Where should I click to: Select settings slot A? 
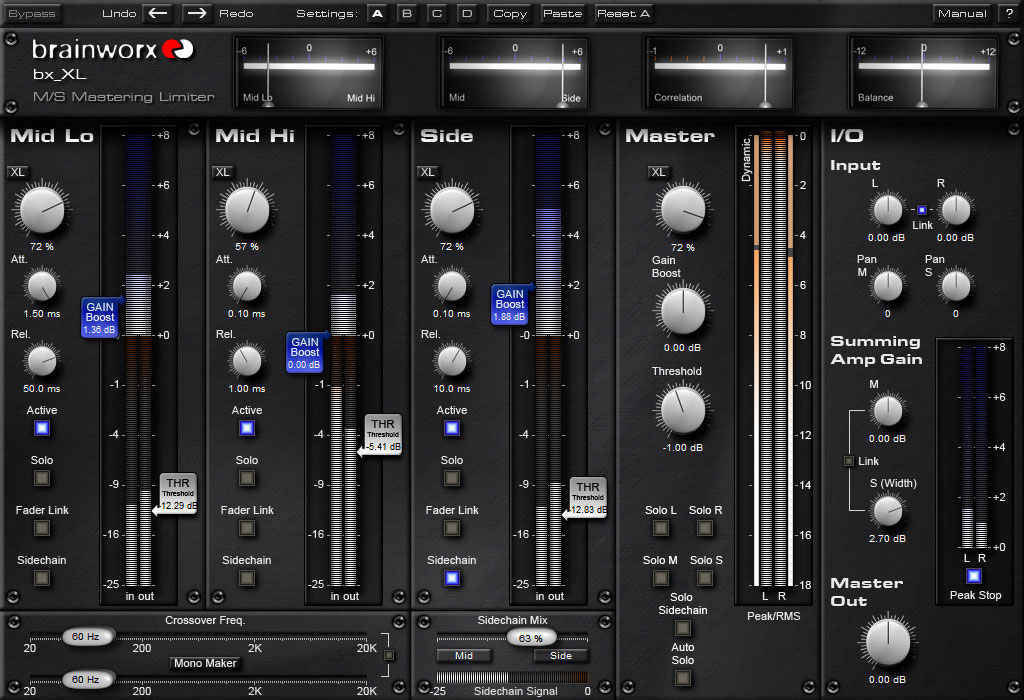click(377, 13)
